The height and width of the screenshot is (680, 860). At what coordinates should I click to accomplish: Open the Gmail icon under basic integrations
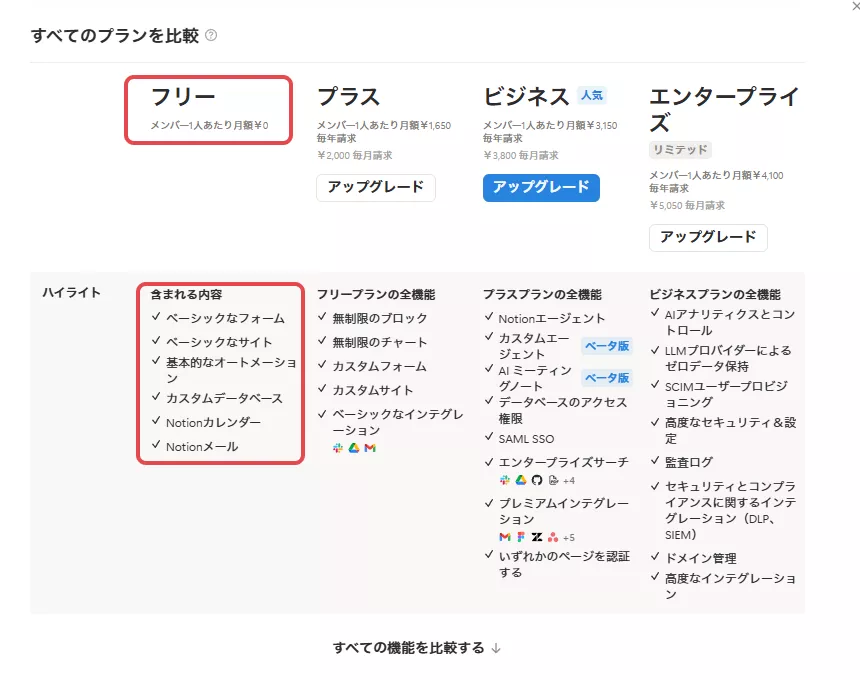click(369, 448)
